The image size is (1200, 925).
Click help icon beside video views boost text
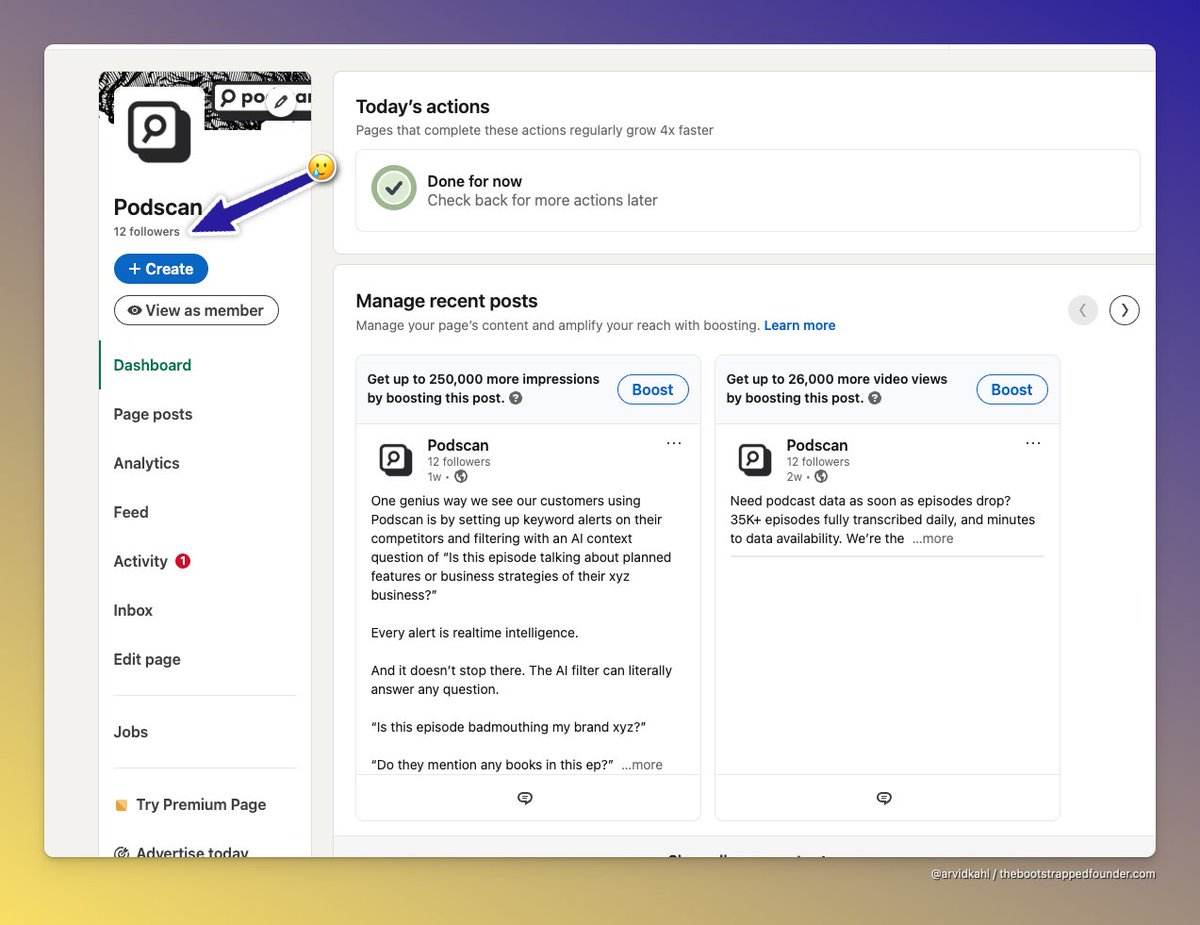(875, 398)
